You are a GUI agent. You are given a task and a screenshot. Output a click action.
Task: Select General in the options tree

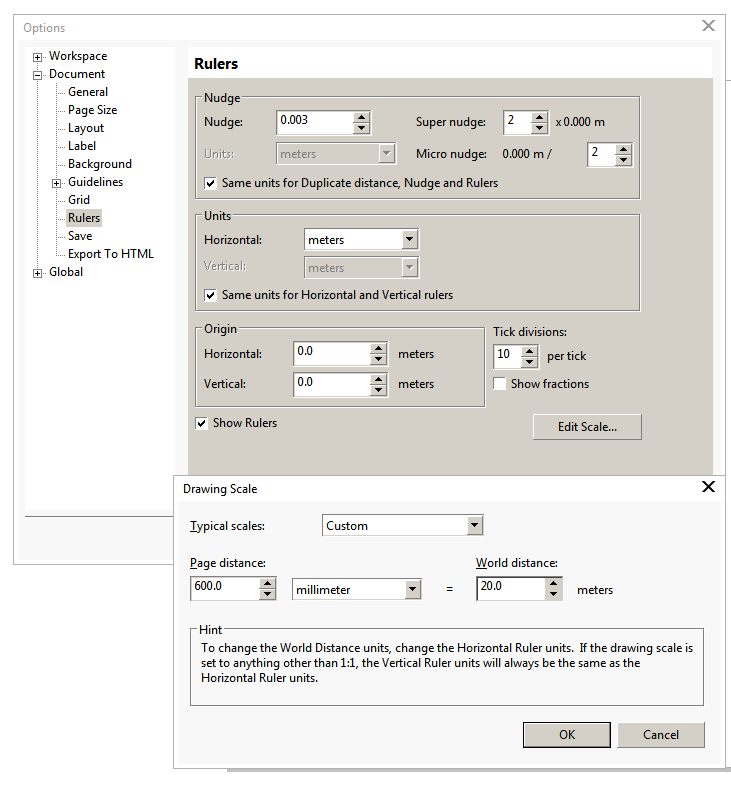pyautogui.click(x=88, y=92)
